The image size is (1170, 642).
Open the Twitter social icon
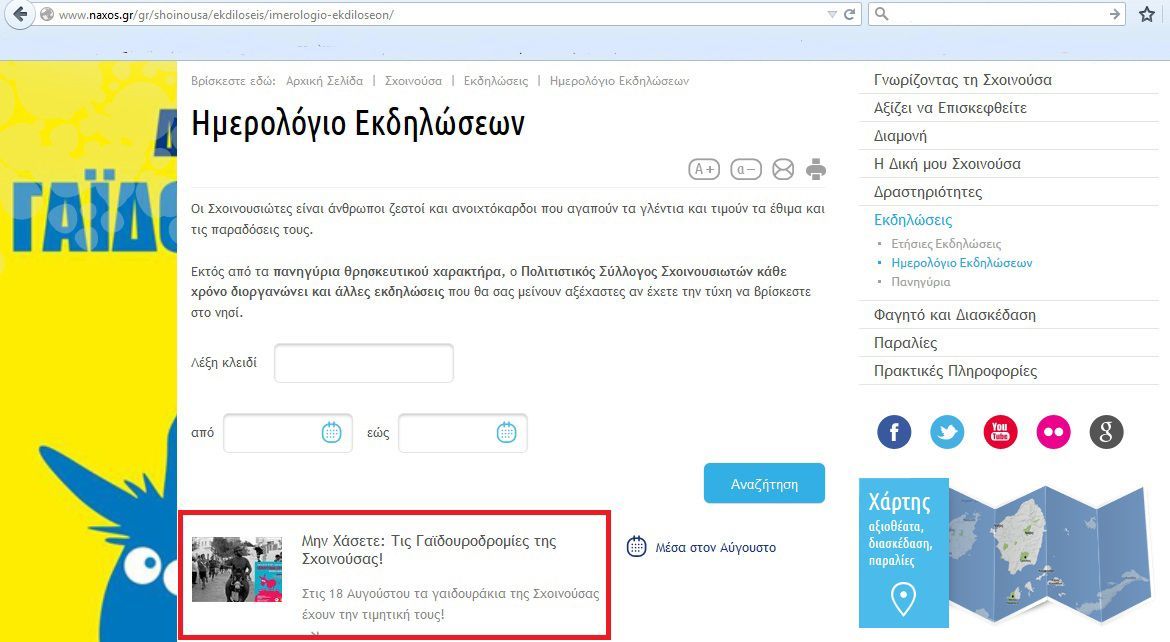click(x=947, y=432)
